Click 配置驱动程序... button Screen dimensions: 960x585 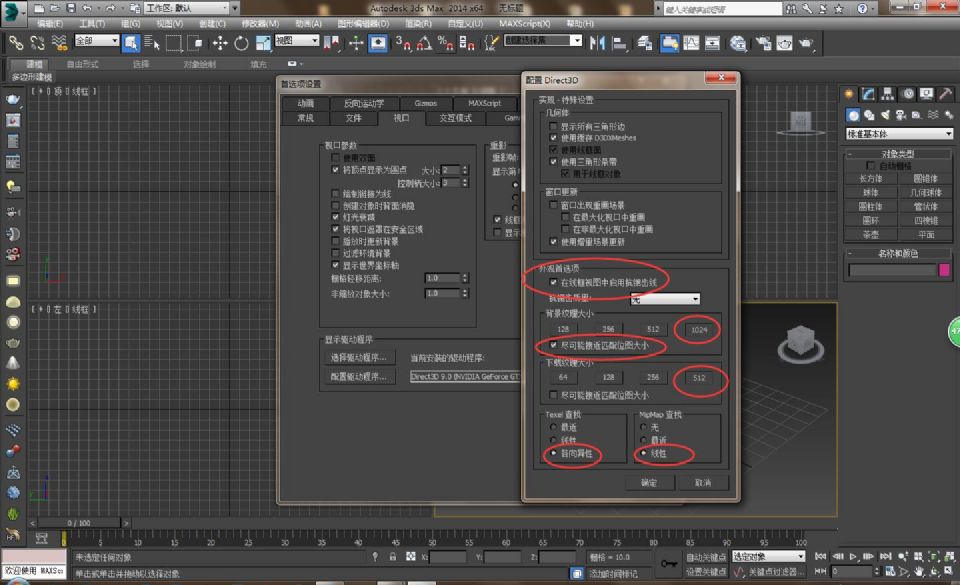pyautogui.click(x=359, y=377)
